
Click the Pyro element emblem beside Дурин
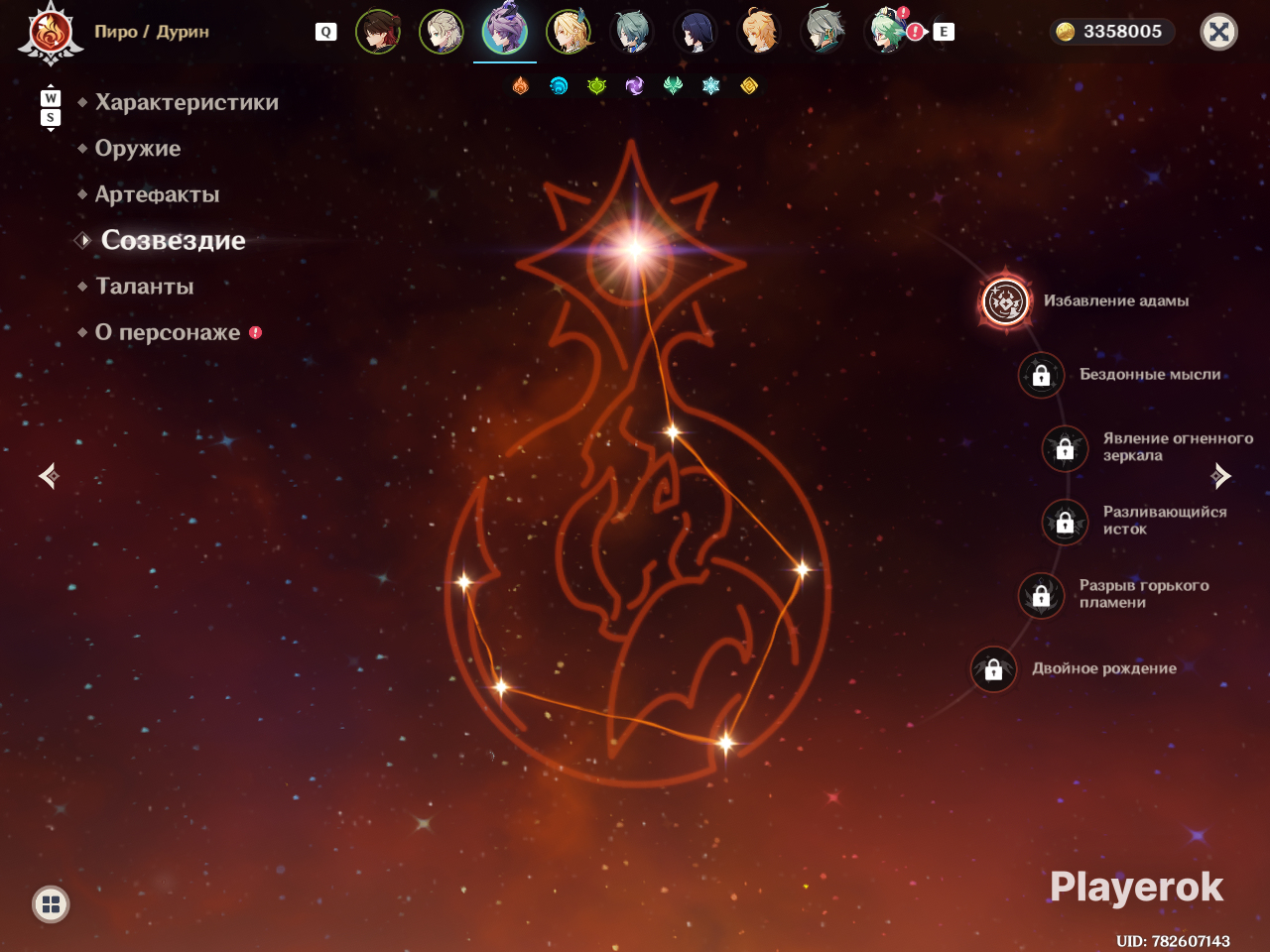(x=51, y=33)
